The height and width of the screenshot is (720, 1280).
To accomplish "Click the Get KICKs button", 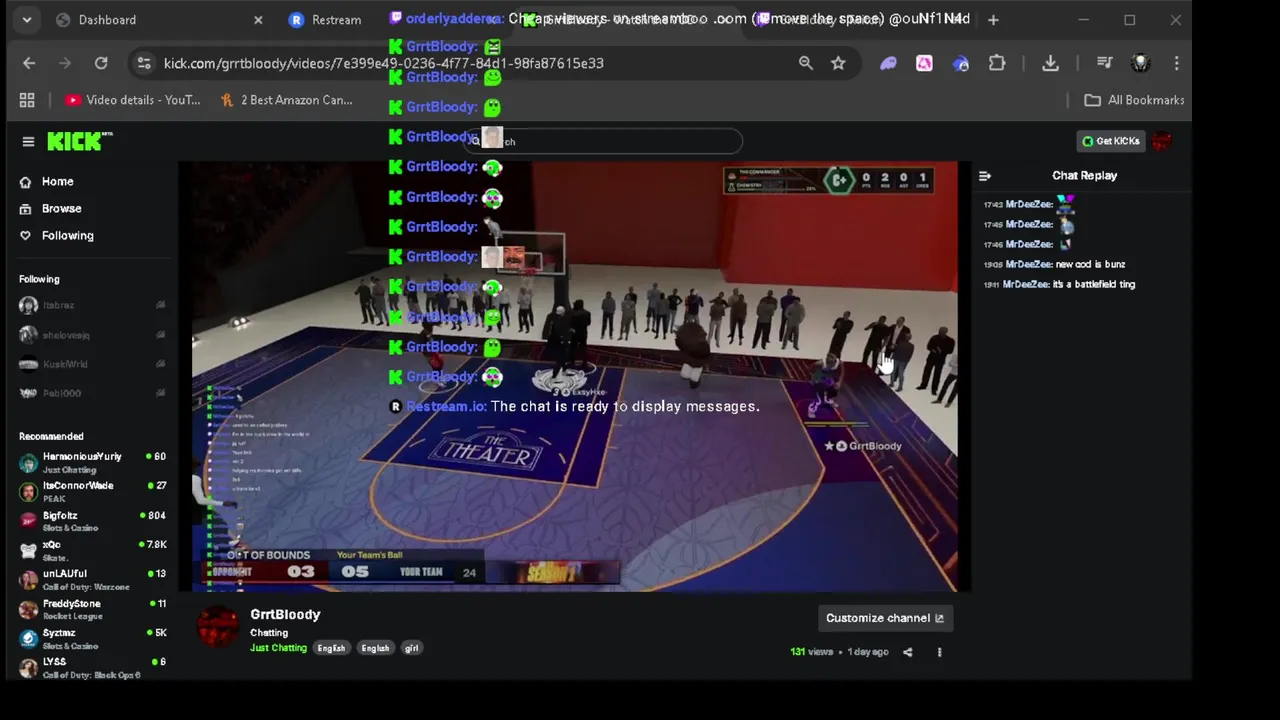I will tap(1110, 141).
